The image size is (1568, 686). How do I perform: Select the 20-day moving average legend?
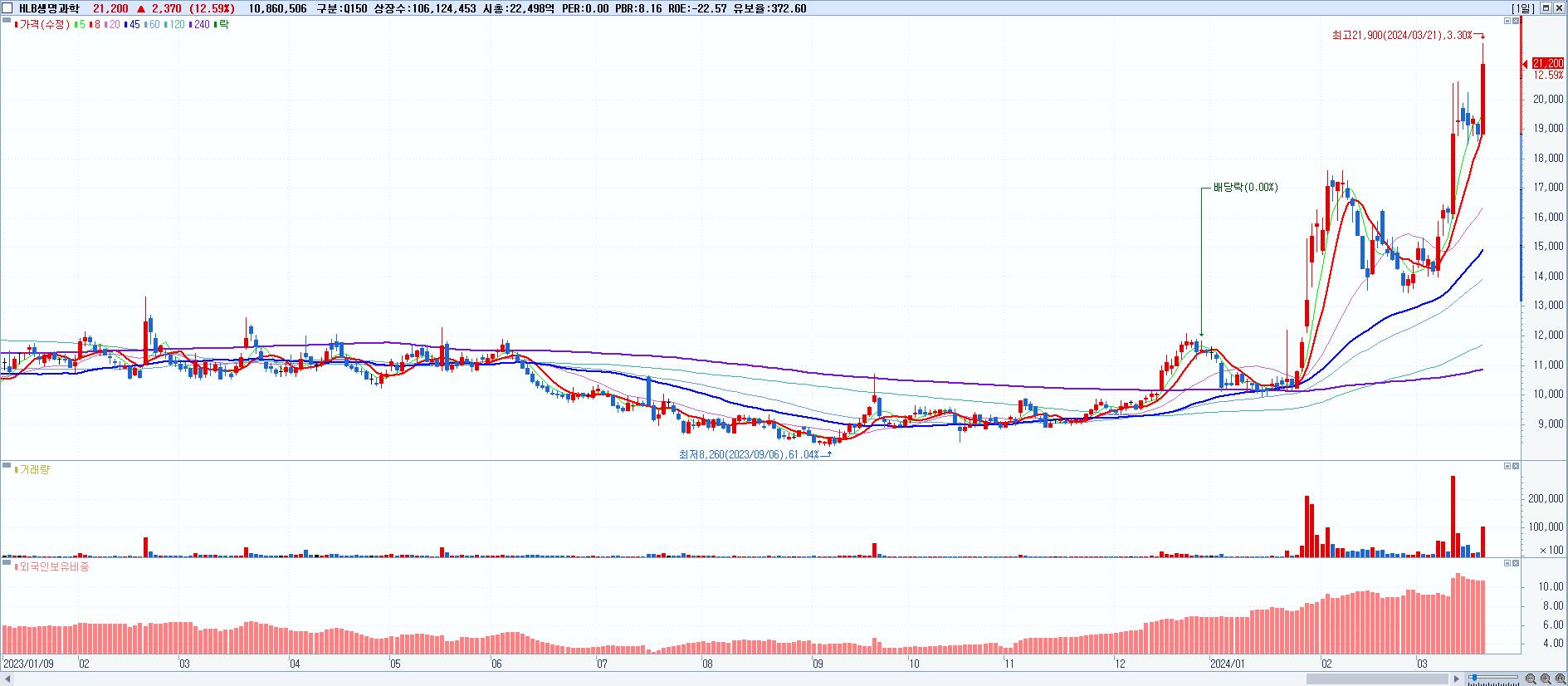point(112,25)
